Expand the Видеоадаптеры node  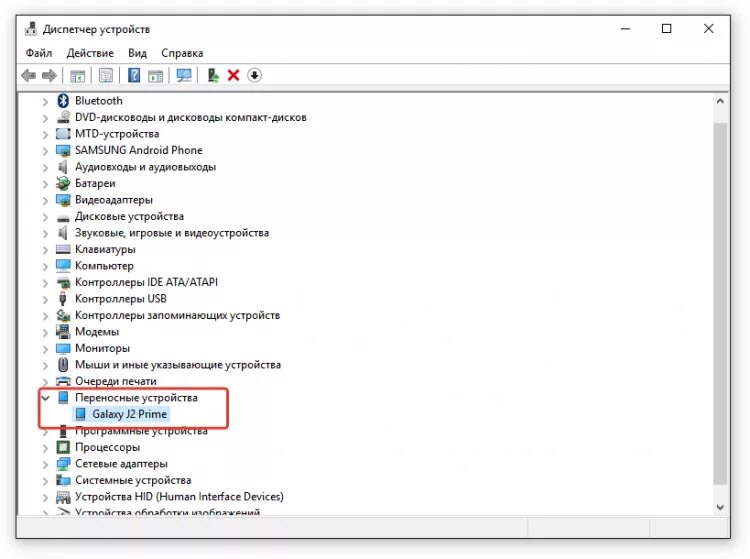coord(45,200)
